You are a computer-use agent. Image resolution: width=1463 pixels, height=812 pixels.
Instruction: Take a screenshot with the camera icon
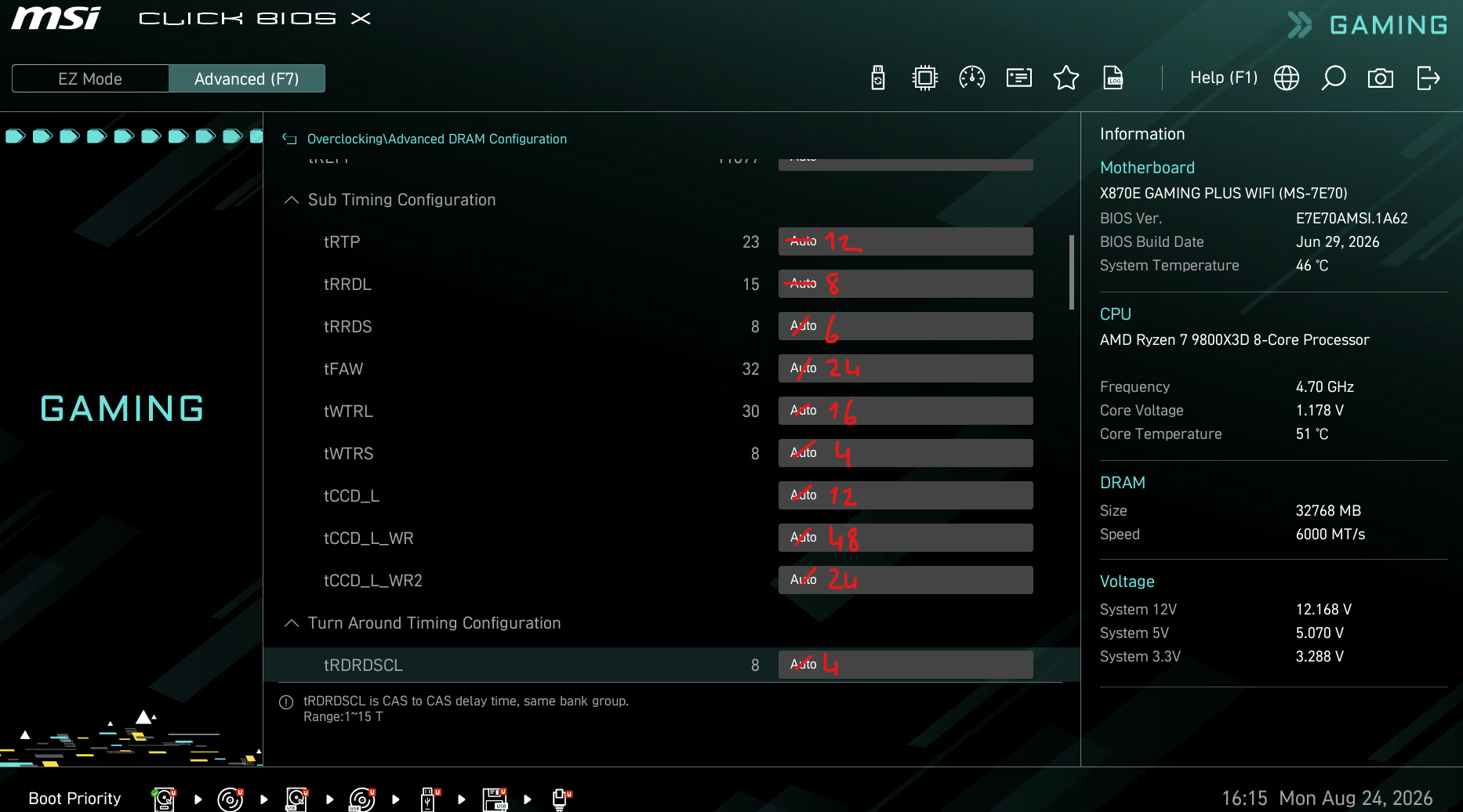pyautogui.click(x=1381, y=78)
